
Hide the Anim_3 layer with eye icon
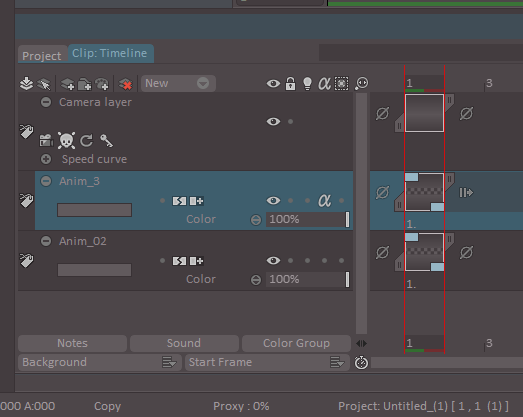click(273, 200)
